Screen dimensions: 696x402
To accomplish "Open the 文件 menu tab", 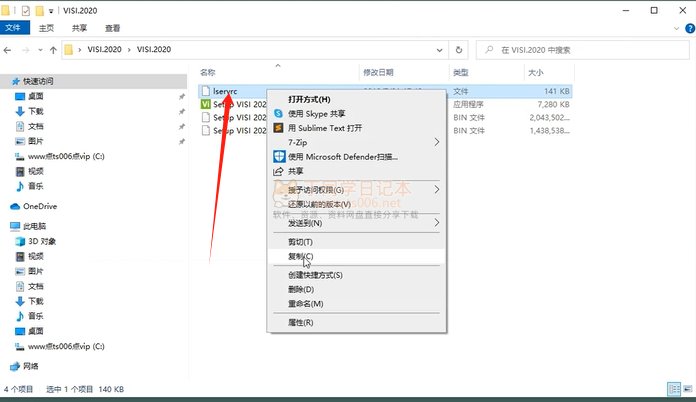I will tap(15, 28).
